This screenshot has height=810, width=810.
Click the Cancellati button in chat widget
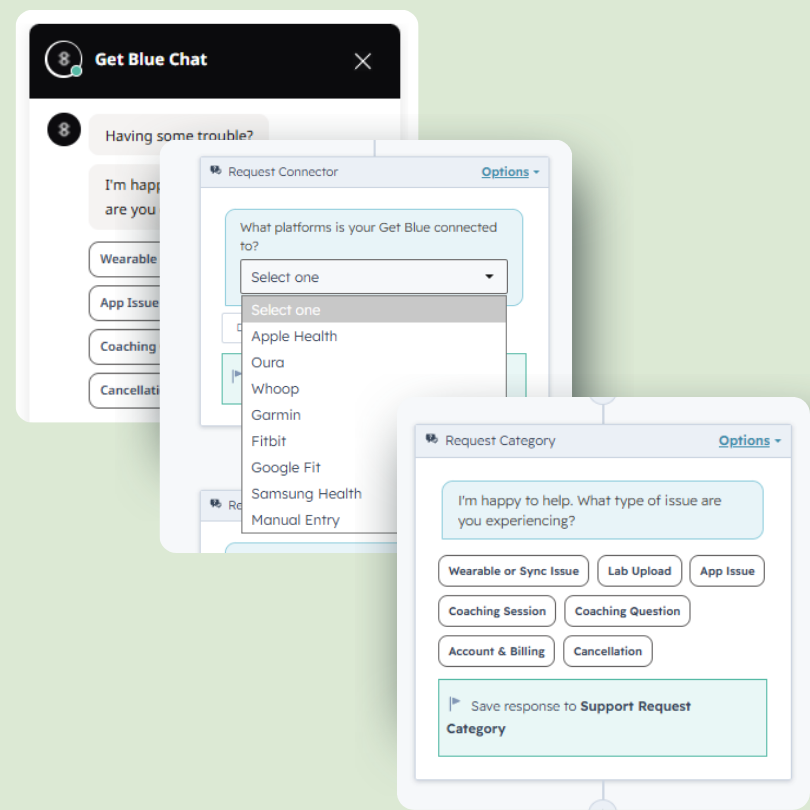(x=125, y=390)
